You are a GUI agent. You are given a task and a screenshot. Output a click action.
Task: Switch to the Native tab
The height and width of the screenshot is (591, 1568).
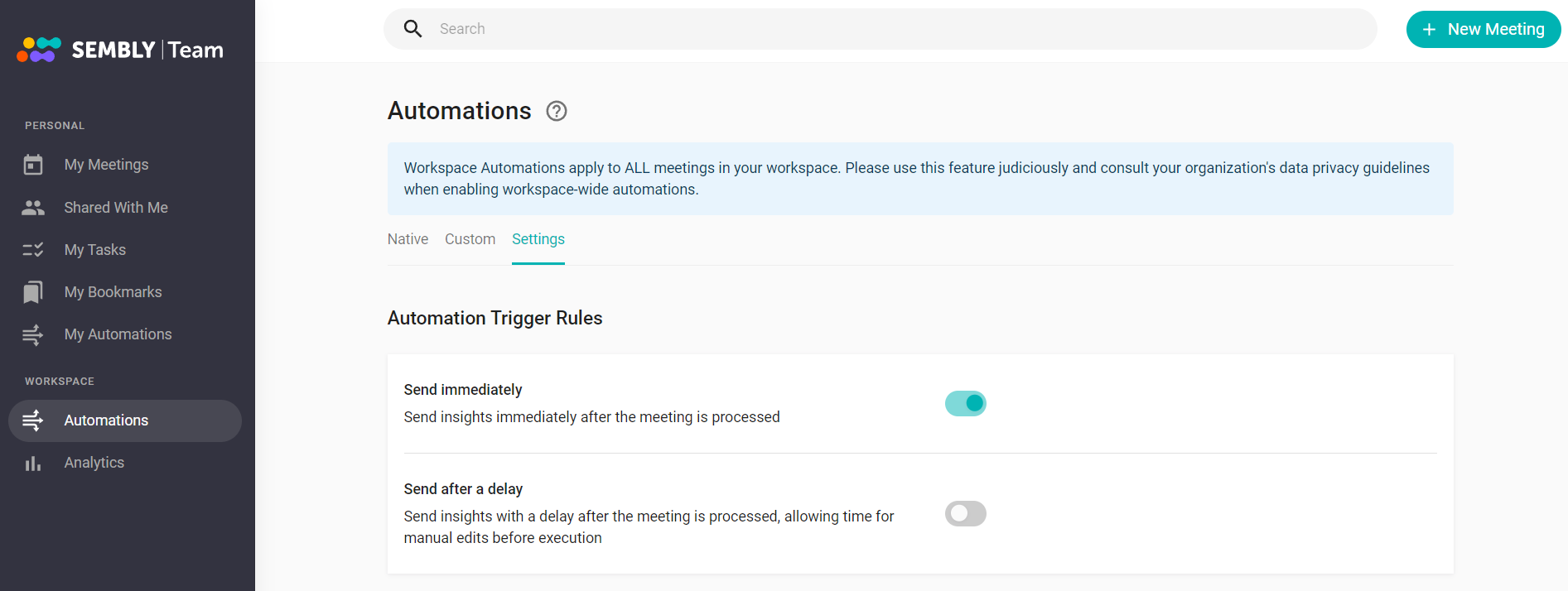[408, 239]
